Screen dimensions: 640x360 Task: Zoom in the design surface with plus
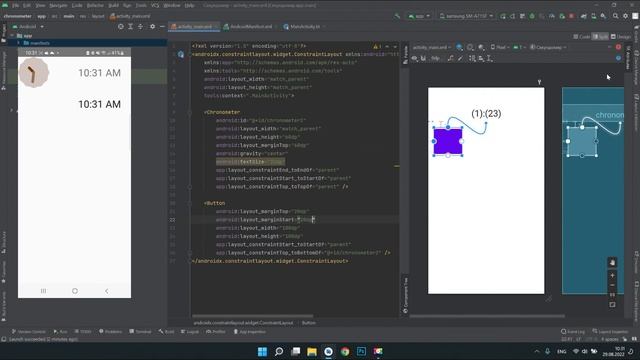[612, 276]
